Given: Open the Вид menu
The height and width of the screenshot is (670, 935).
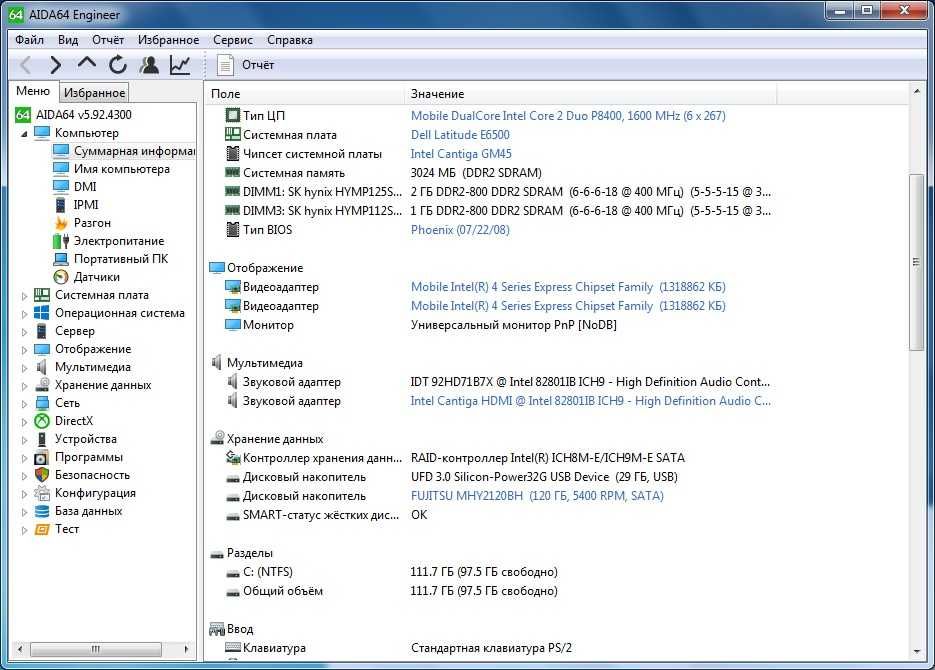Looking at the screenshot, I should (x=68, y=40).
